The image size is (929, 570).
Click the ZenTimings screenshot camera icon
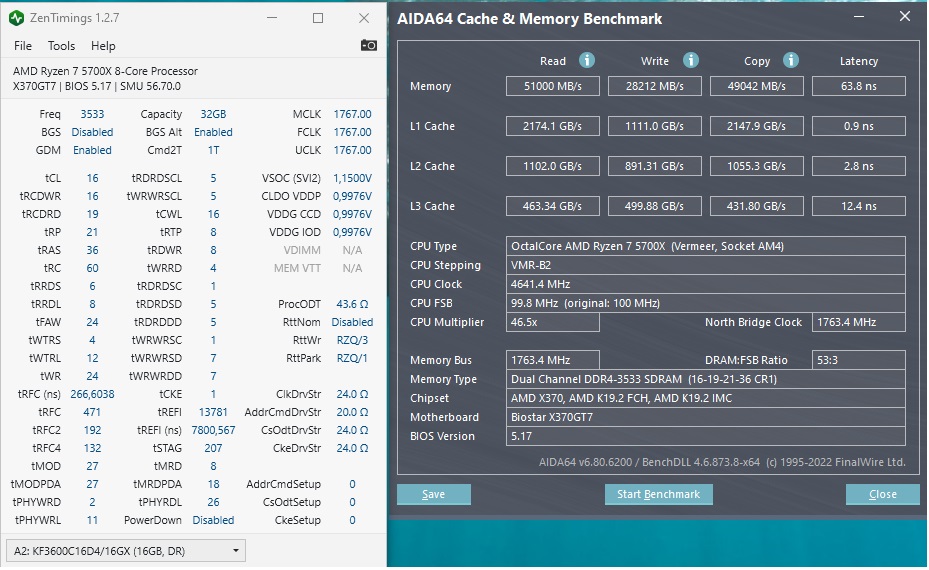point(369,46)
